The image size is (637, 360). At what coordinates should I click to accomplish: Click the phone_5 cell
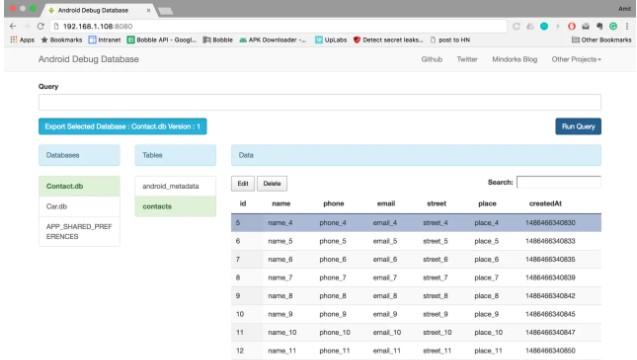333,241
